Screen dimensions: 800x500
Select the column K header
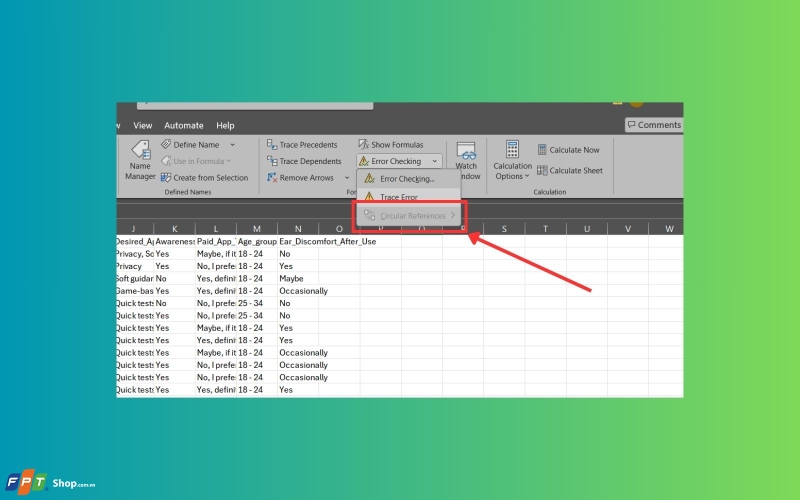coord(174,229)
